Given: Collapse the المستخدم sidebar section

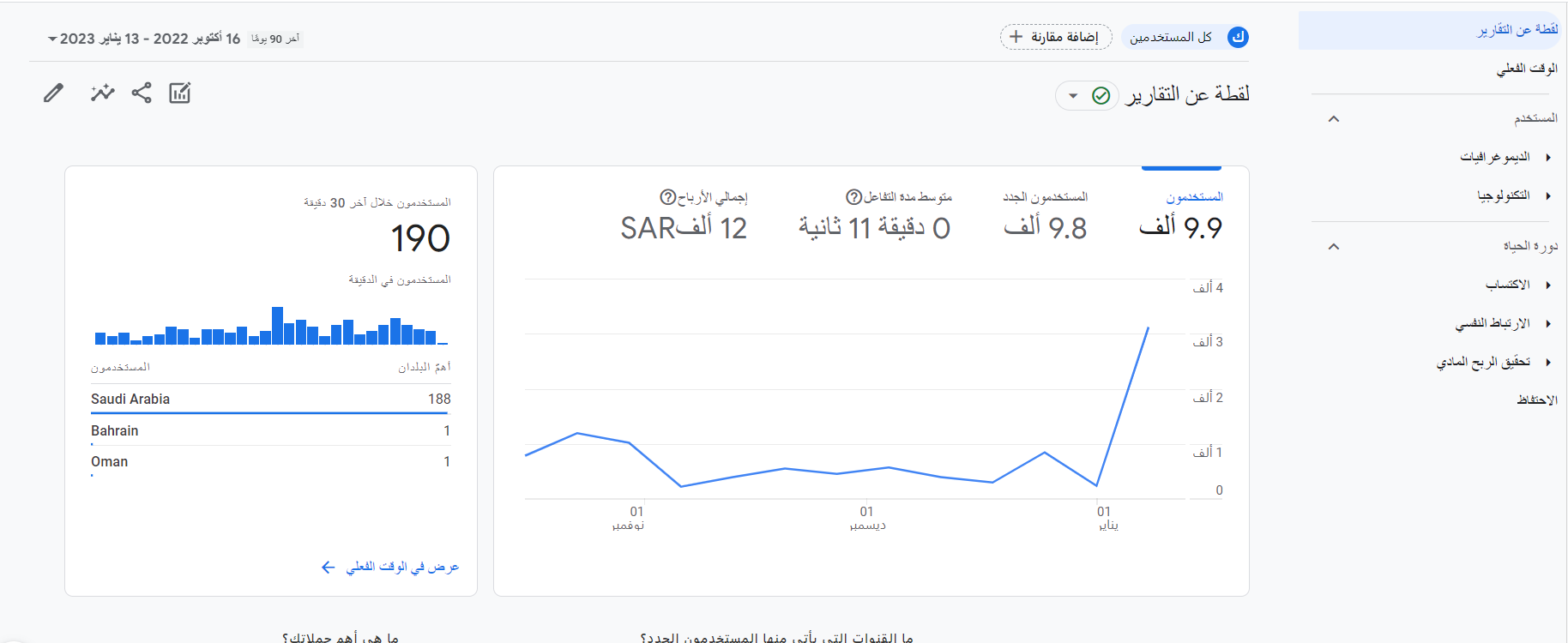Looking at the screenshot, I should point(1333,118).
